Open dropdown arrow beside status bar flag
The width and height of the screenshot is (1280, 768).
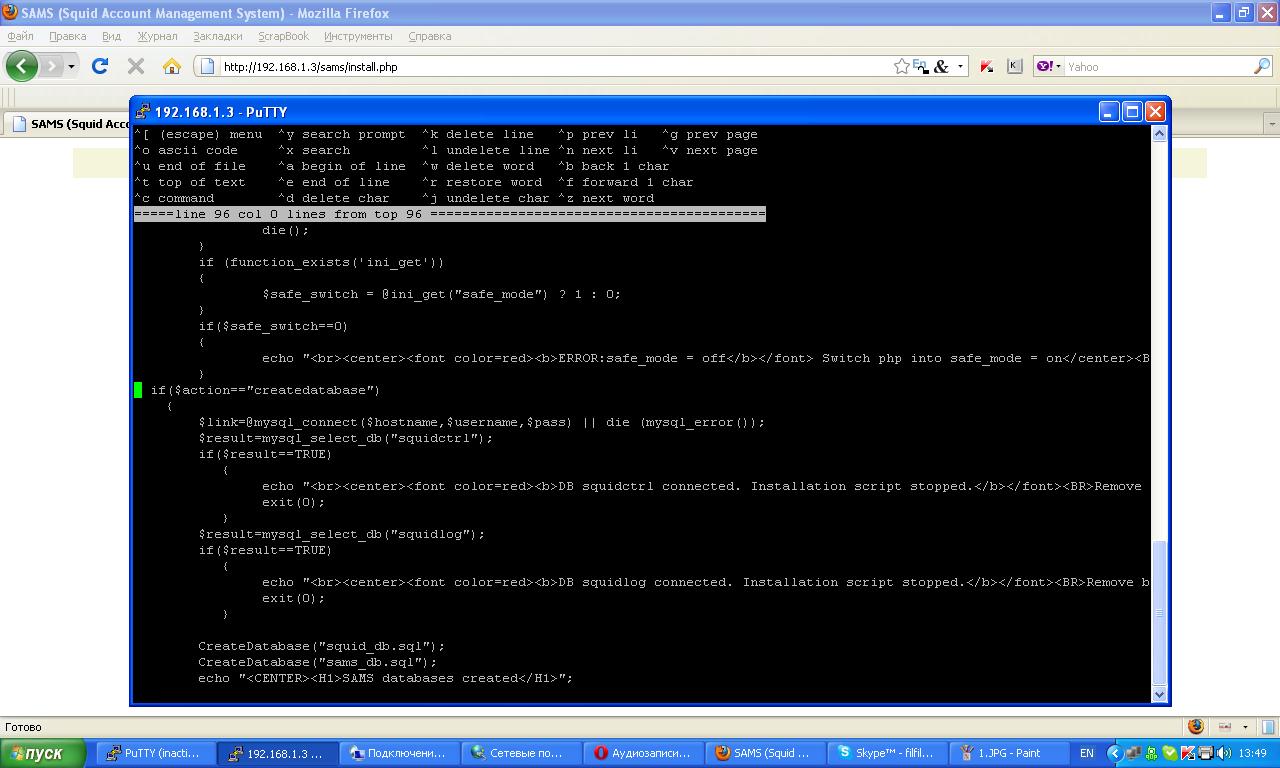(x=1245, y=727)
